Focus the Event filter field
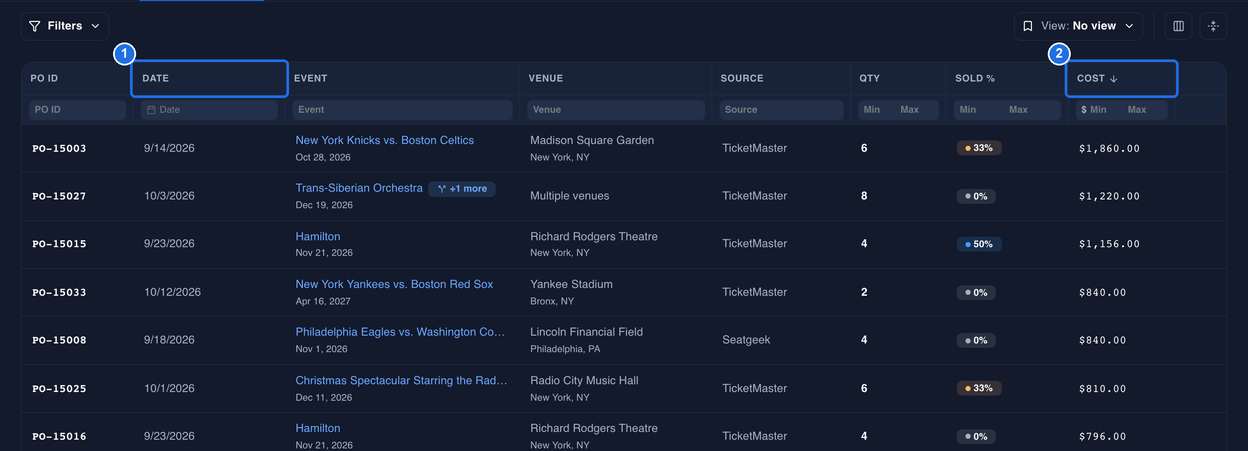This screenshot has height=451, width=1248. [403, 110]
